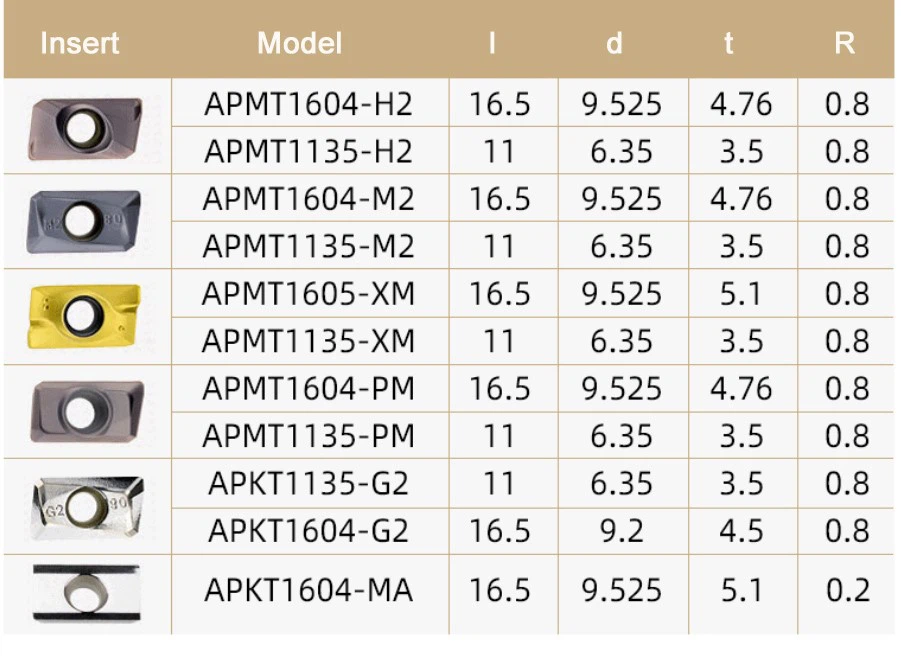Click the d column header

click(x=614, y=43)
